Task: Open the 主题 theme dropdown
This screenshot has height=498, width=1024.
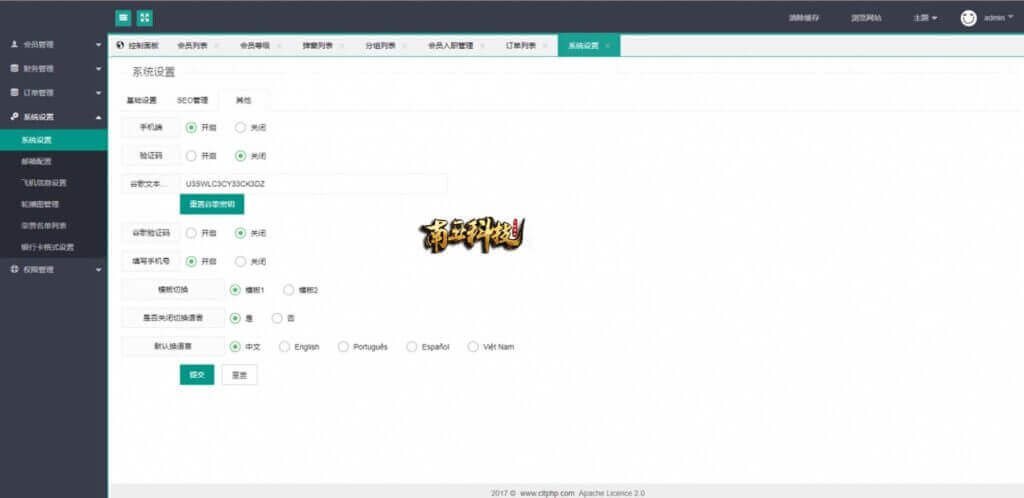Action: coord(924,18)
